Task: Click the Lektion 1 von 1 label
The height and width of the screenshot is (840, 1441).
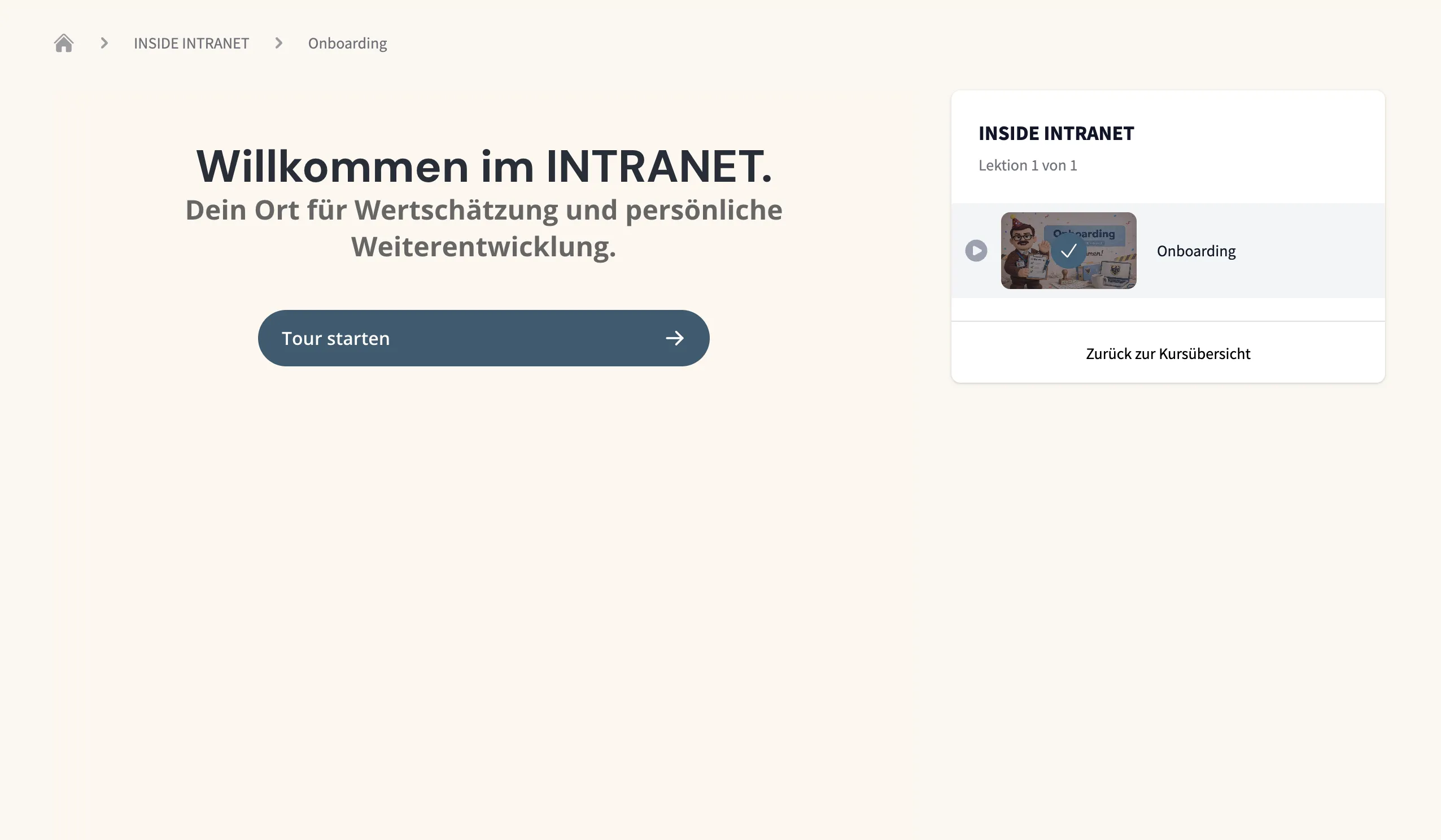Action: coord(1028,165)
